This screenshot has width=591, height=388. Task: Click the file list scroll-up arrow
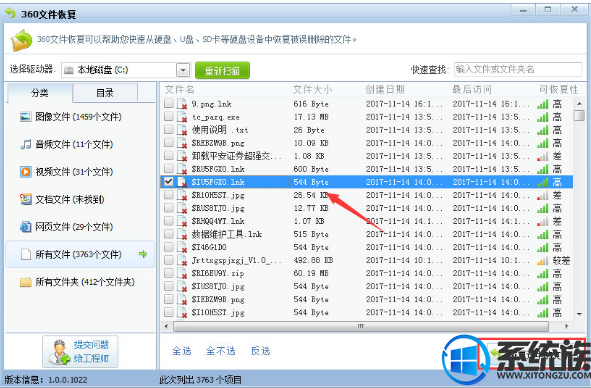[x=579, y=103]
